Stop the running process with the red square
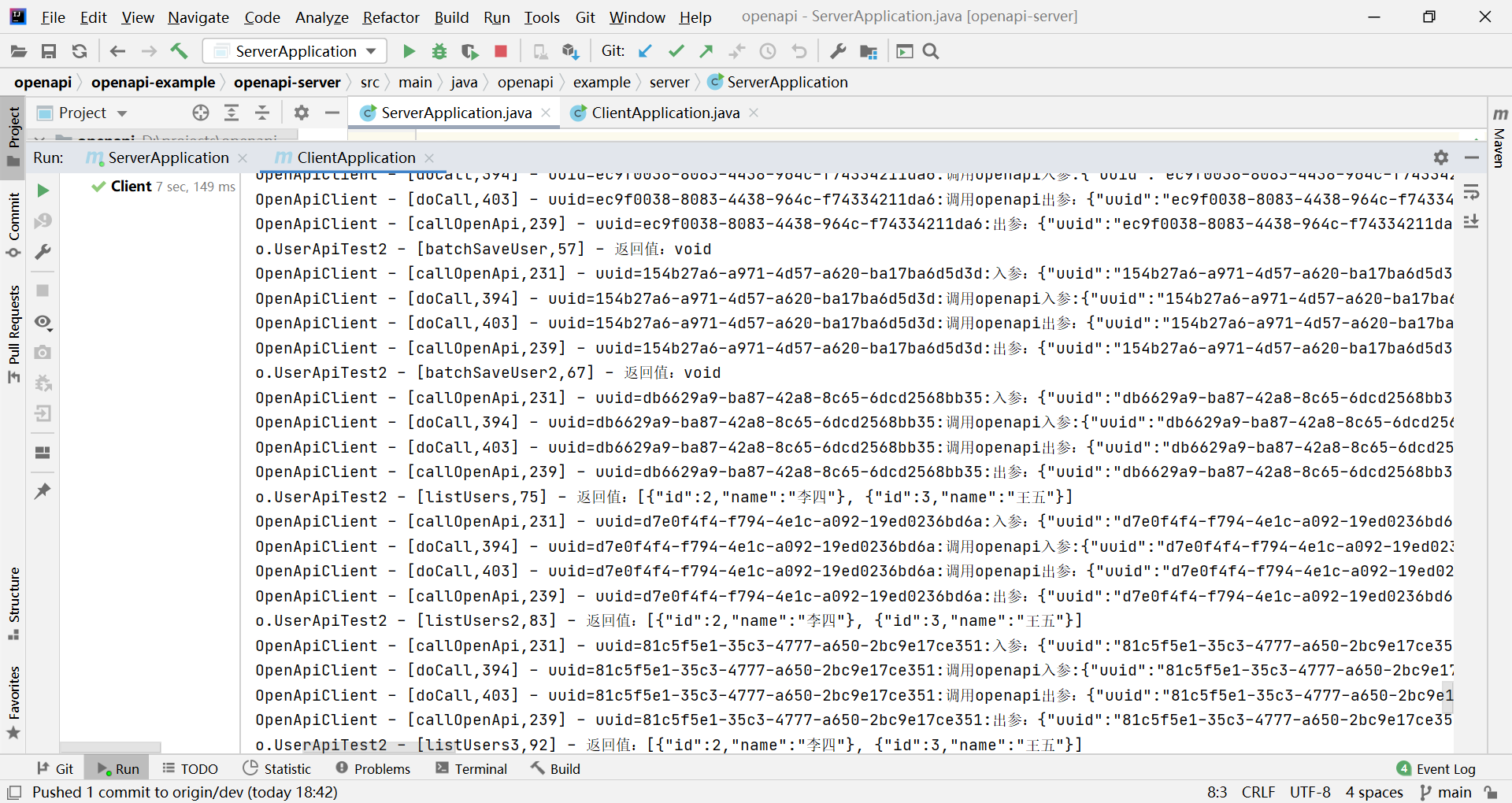Image resolution: width=1512 pixels, height=803 pixels. [x=500, y=51]
